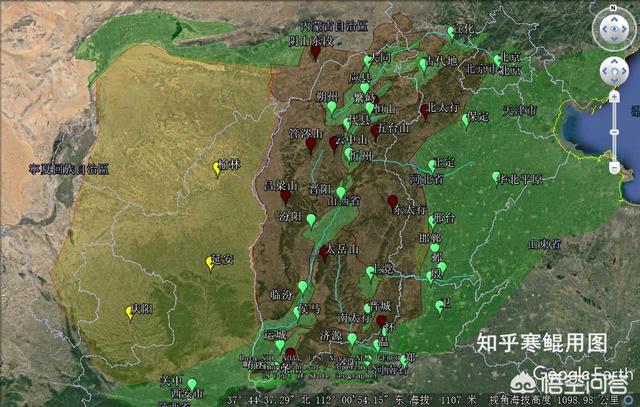Select the 侯马 green placemark pin
This screenshot has width=640, height=407.
[297, 313]
